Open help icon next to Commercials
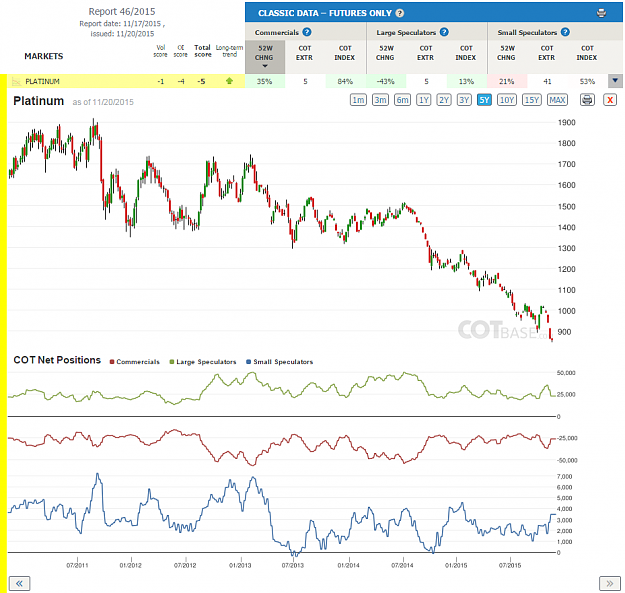The image size is (625, 593). click(307, 32)
